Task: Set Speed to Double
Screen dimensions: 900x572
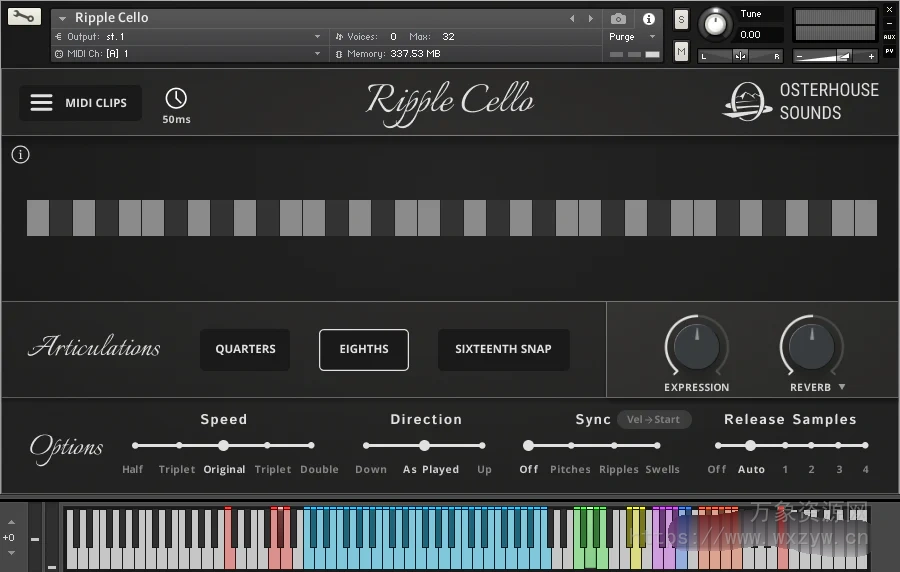Action: 319,469
